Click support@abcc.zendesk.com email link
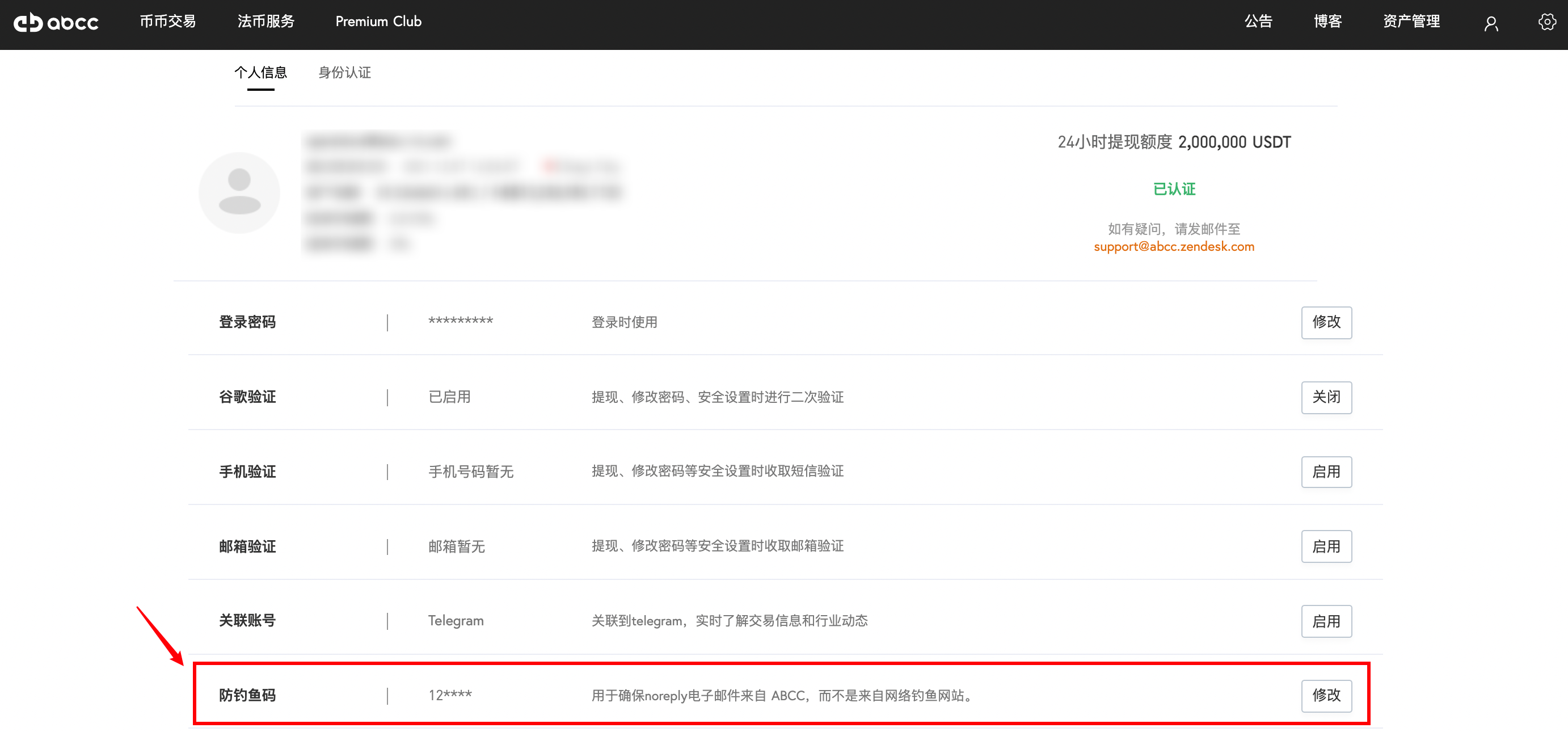1568x732 pixels. pos(1174,247)
